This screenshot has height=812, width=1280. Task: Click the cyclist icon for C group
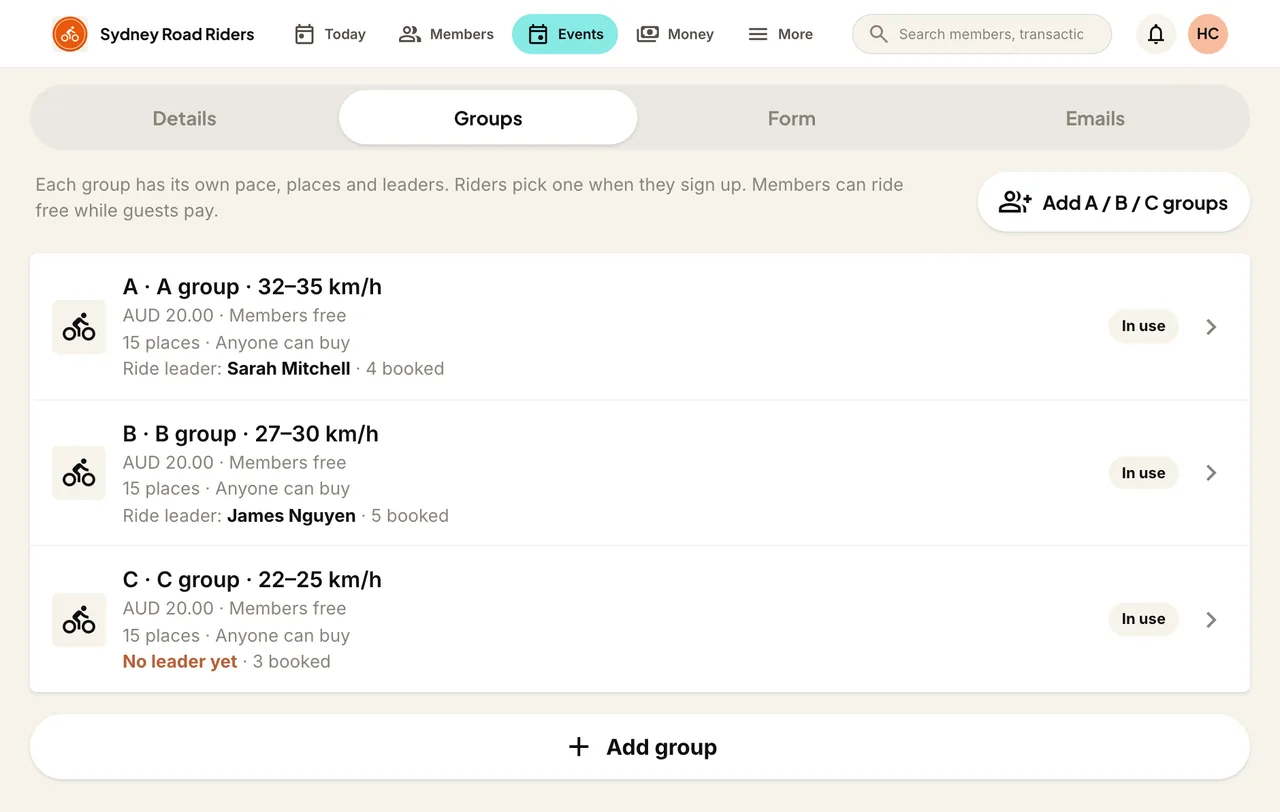click(x=79, y=620)
